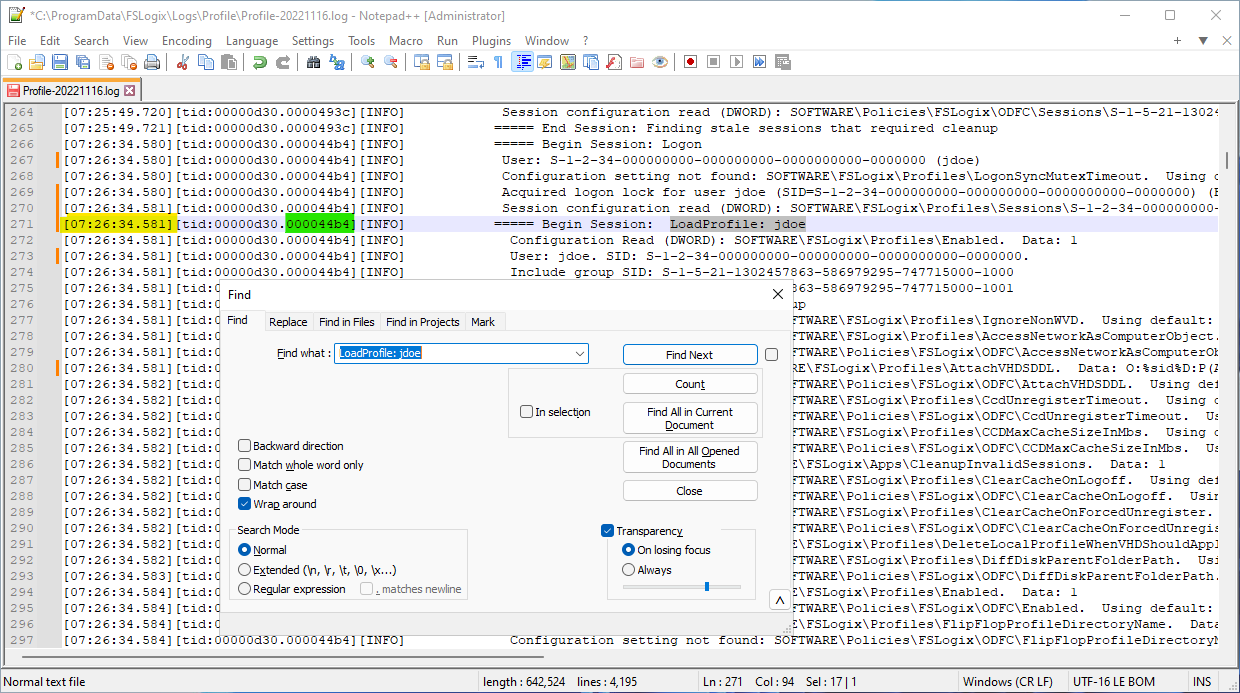Close the Profile-20221116.log tab with its X

coord(129,90)
